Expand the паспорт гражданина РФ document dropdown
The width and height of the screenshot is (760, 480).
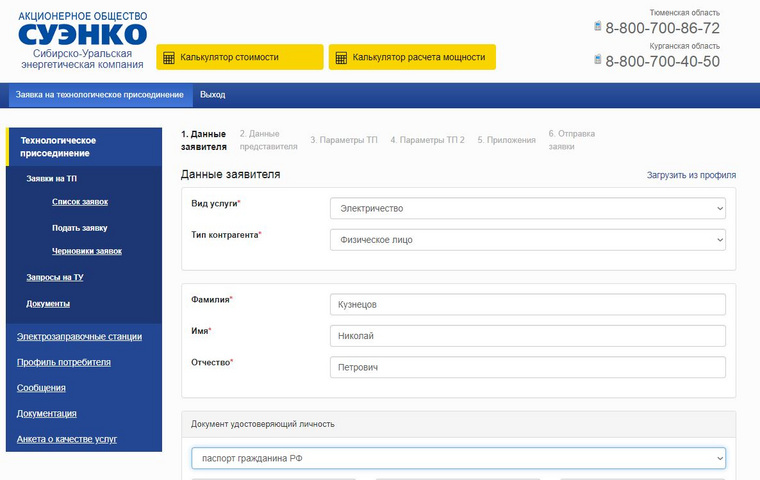click(459, 458)
